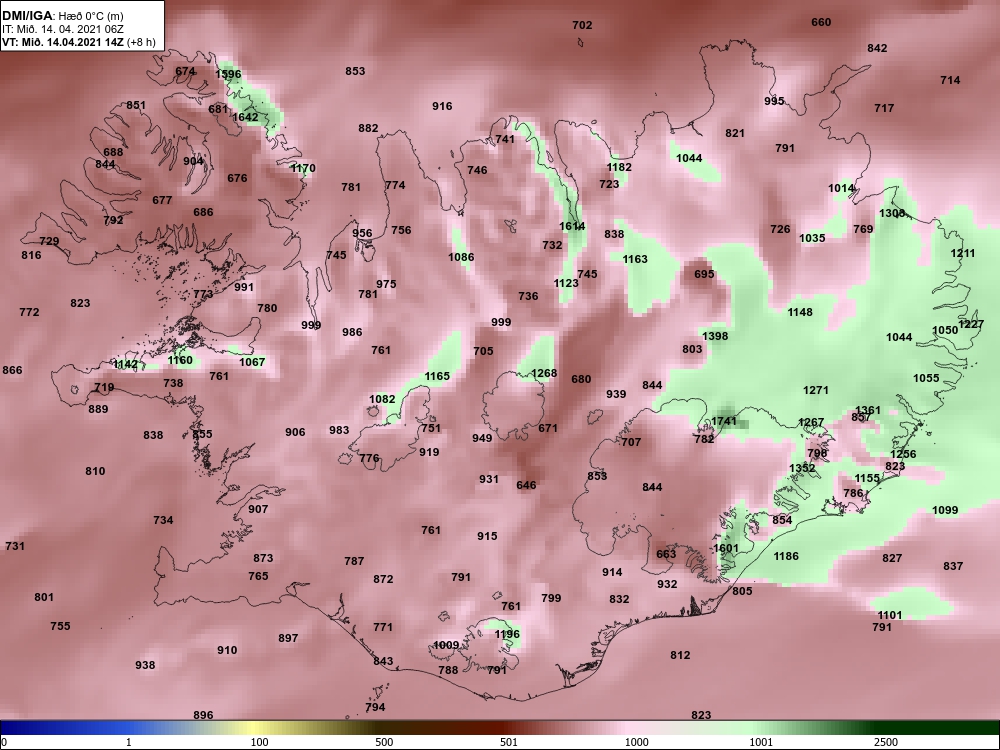The width and height of the screenshot is (1000, 750).
Task: Select the map value 866
Action: click(12, 370)
